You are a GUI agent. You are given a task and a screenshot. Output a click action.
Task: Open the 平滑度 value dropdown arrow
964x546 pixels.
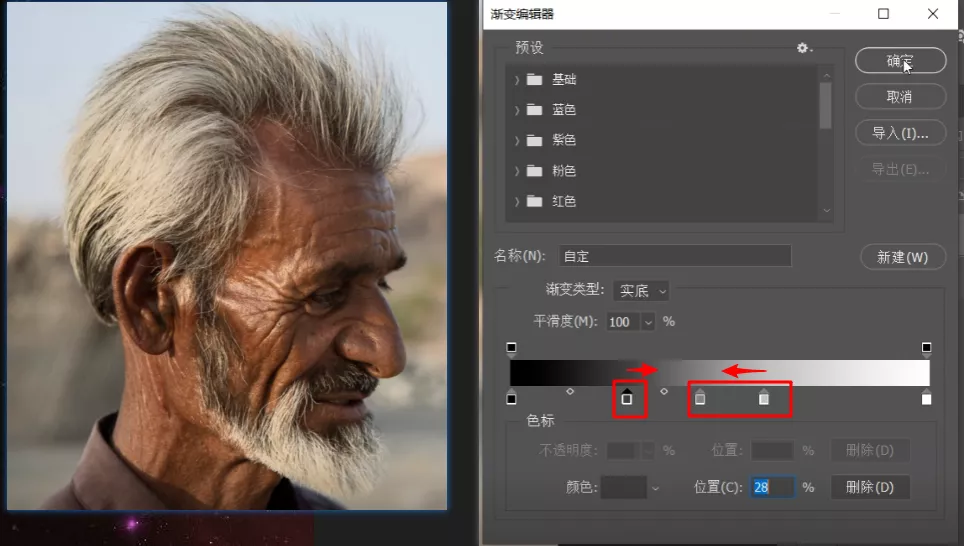click(648, 322)
